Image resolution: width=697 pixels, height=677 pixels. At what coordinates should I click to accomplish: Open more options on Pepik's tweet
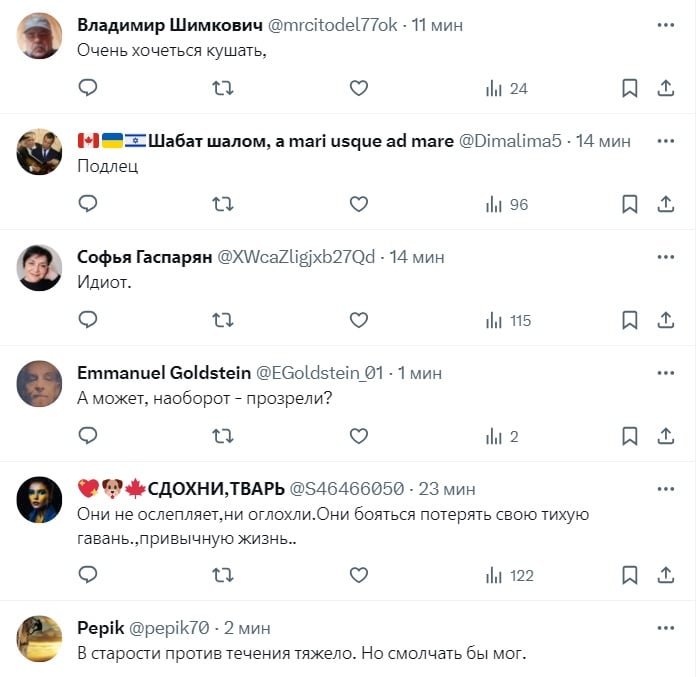coord(666,627)
